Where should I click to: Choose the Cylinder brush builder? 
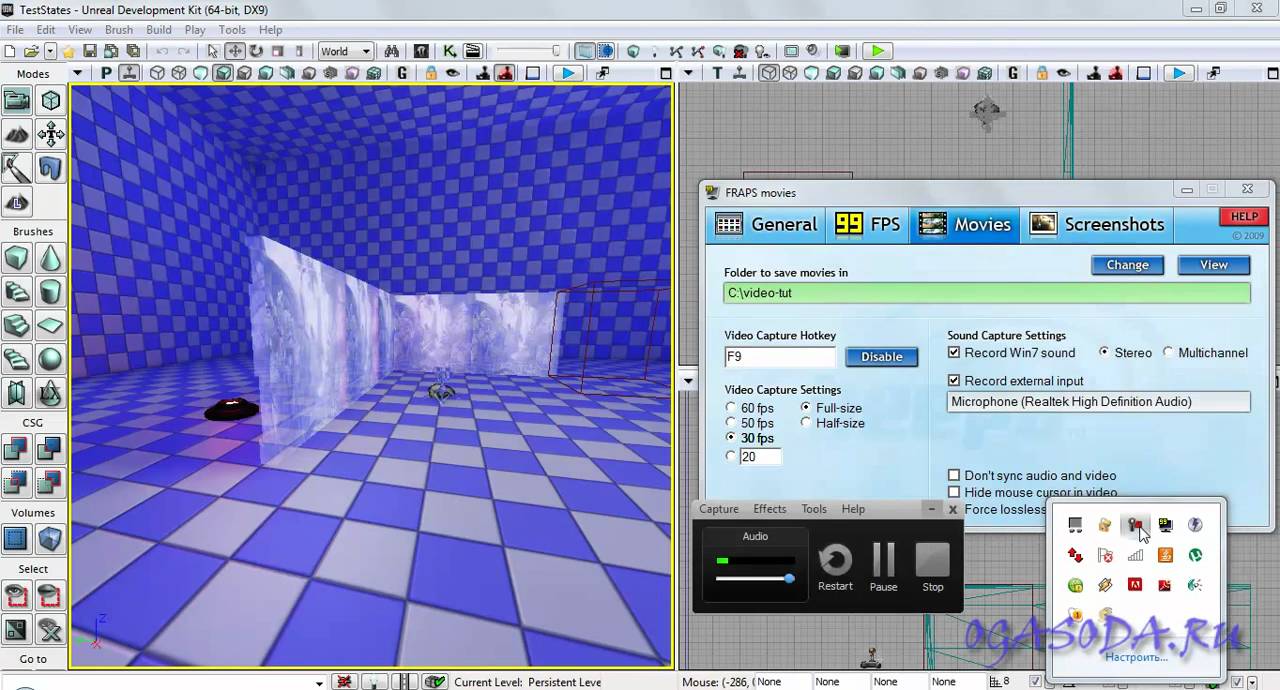pyautogui.click(x=50, y=293)
